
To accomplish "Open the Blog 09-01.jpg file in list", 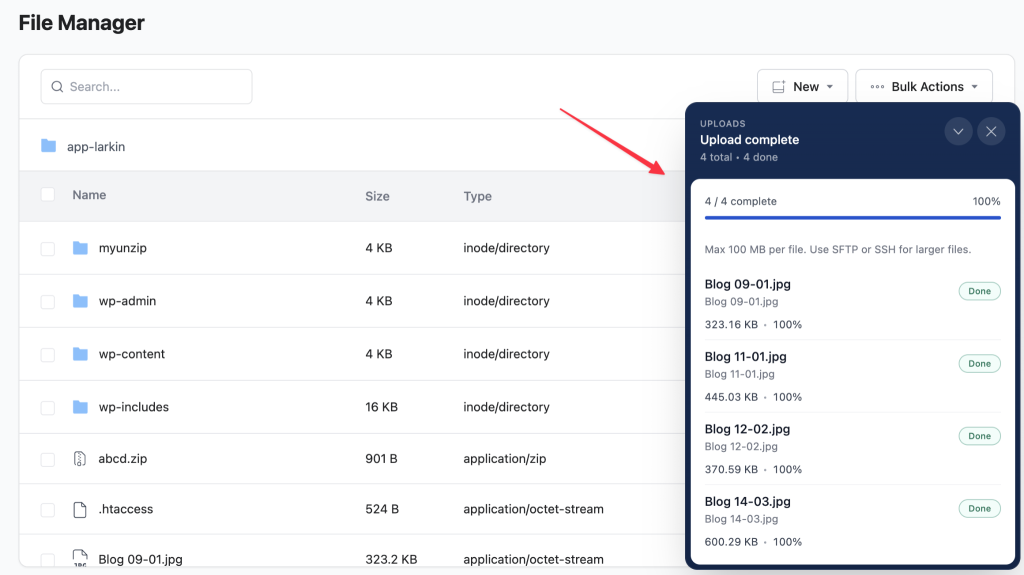I will (x=140, y=559).
